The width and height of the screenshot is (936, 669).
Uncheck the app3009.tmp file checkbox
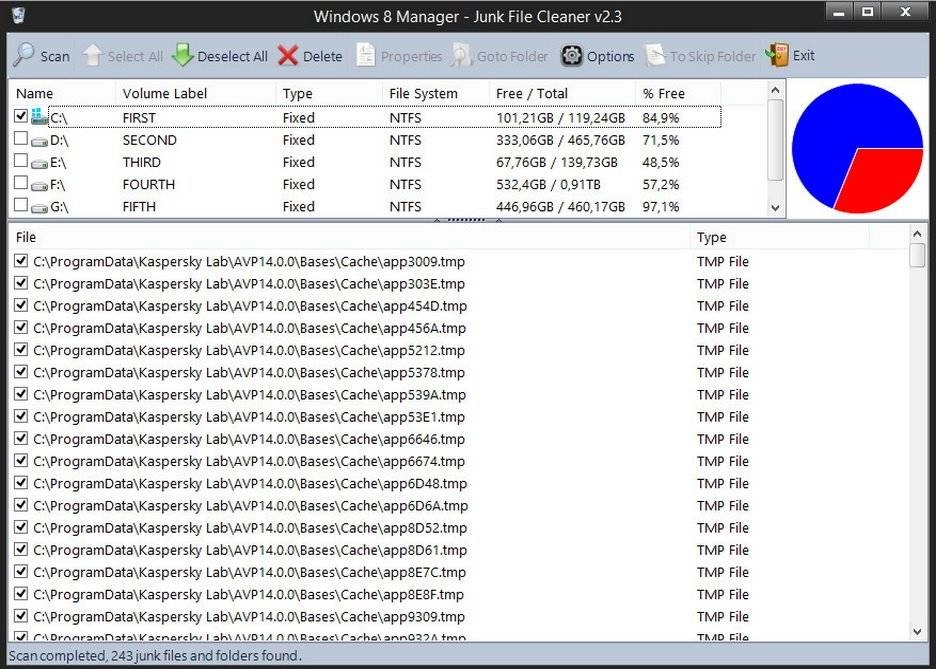pyautogui.click(x=21, y=261)
